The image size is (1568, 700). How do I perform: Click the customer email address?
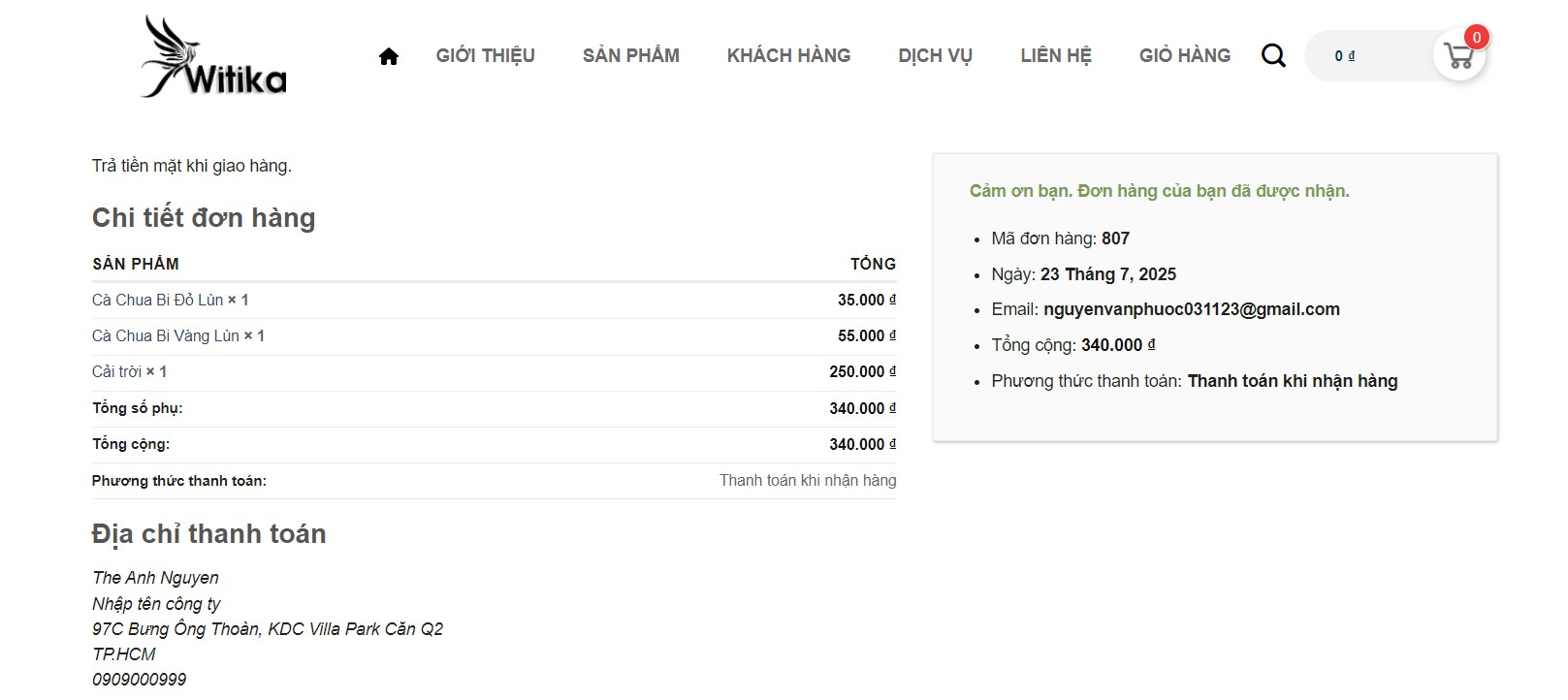point(1191,309)
